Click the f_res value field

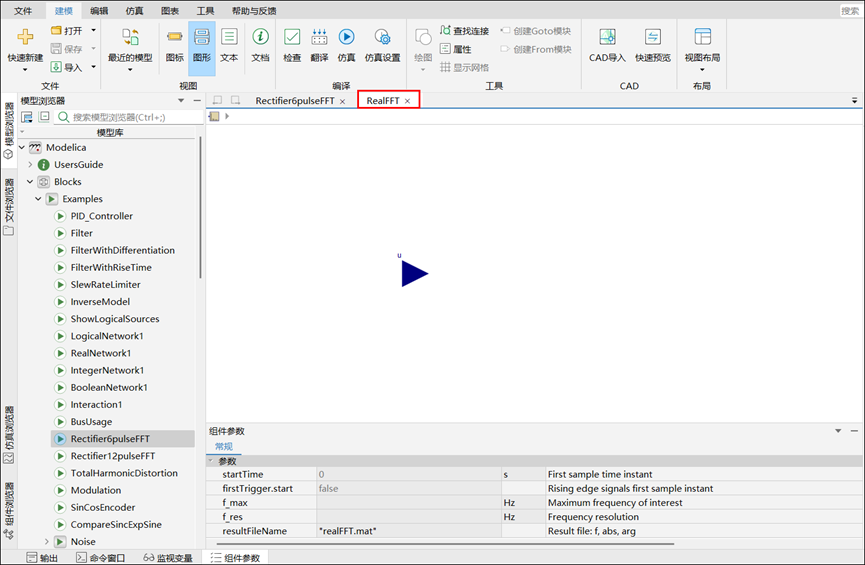[x=409, y=516]
